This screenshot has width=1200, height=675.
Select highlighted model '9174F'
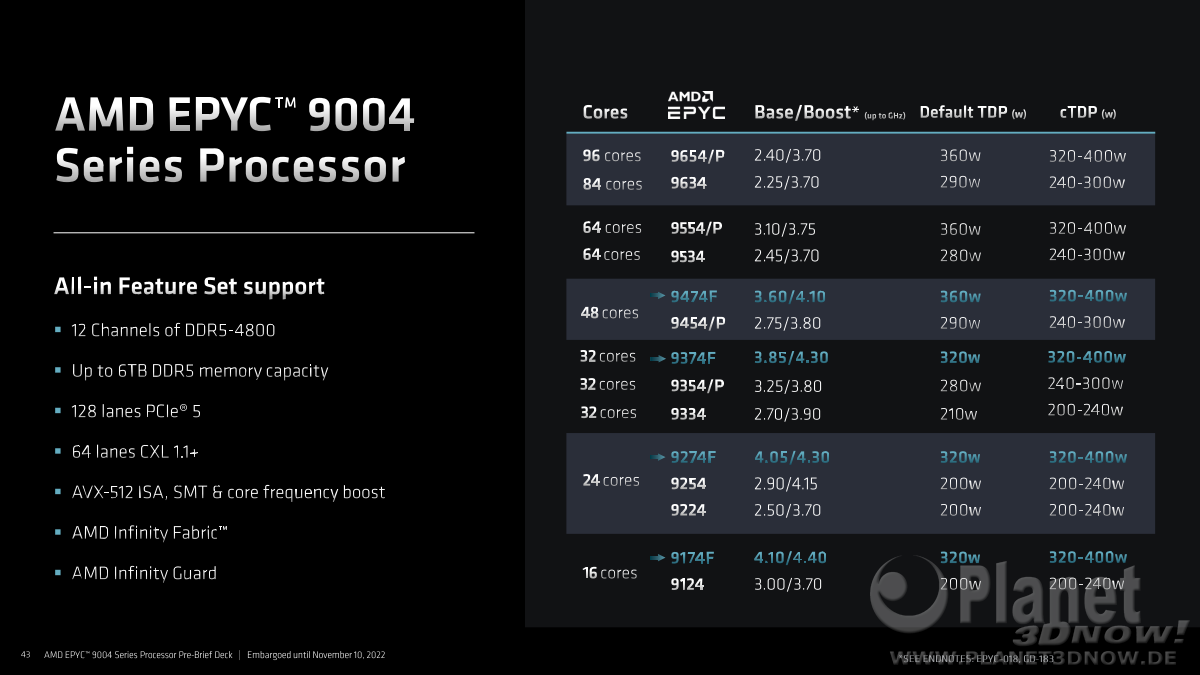pyautogui.click(x=693, y=557)
